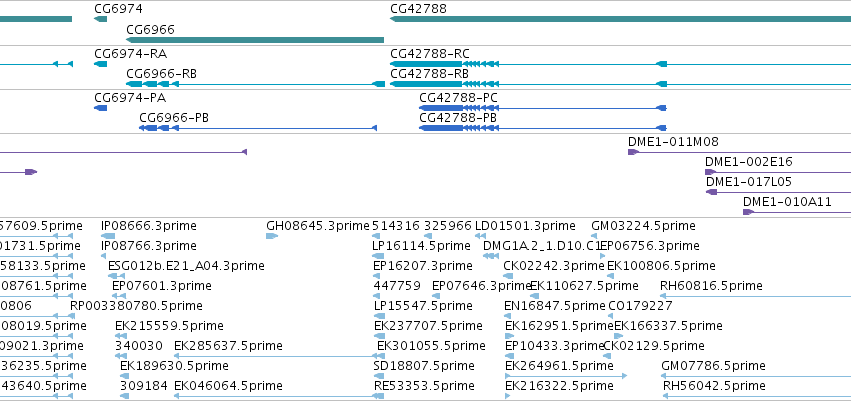Select the LP15547.5prime EST label

click(x=423, y=306)
